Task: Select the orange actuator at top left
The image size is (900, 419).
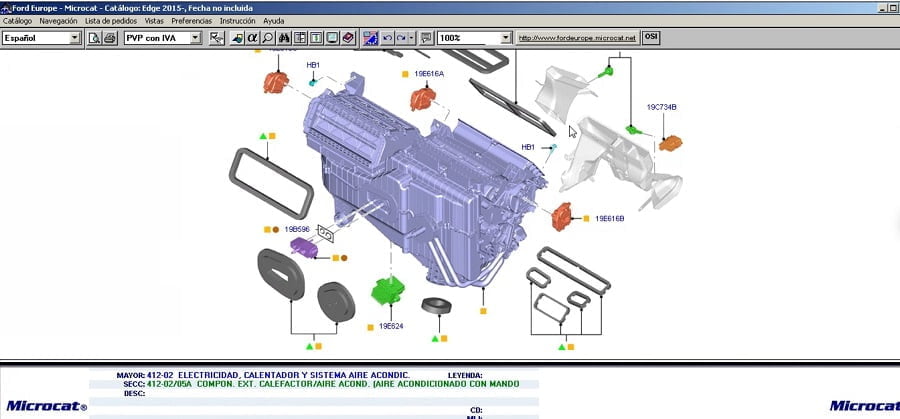Action: point(276,82)
